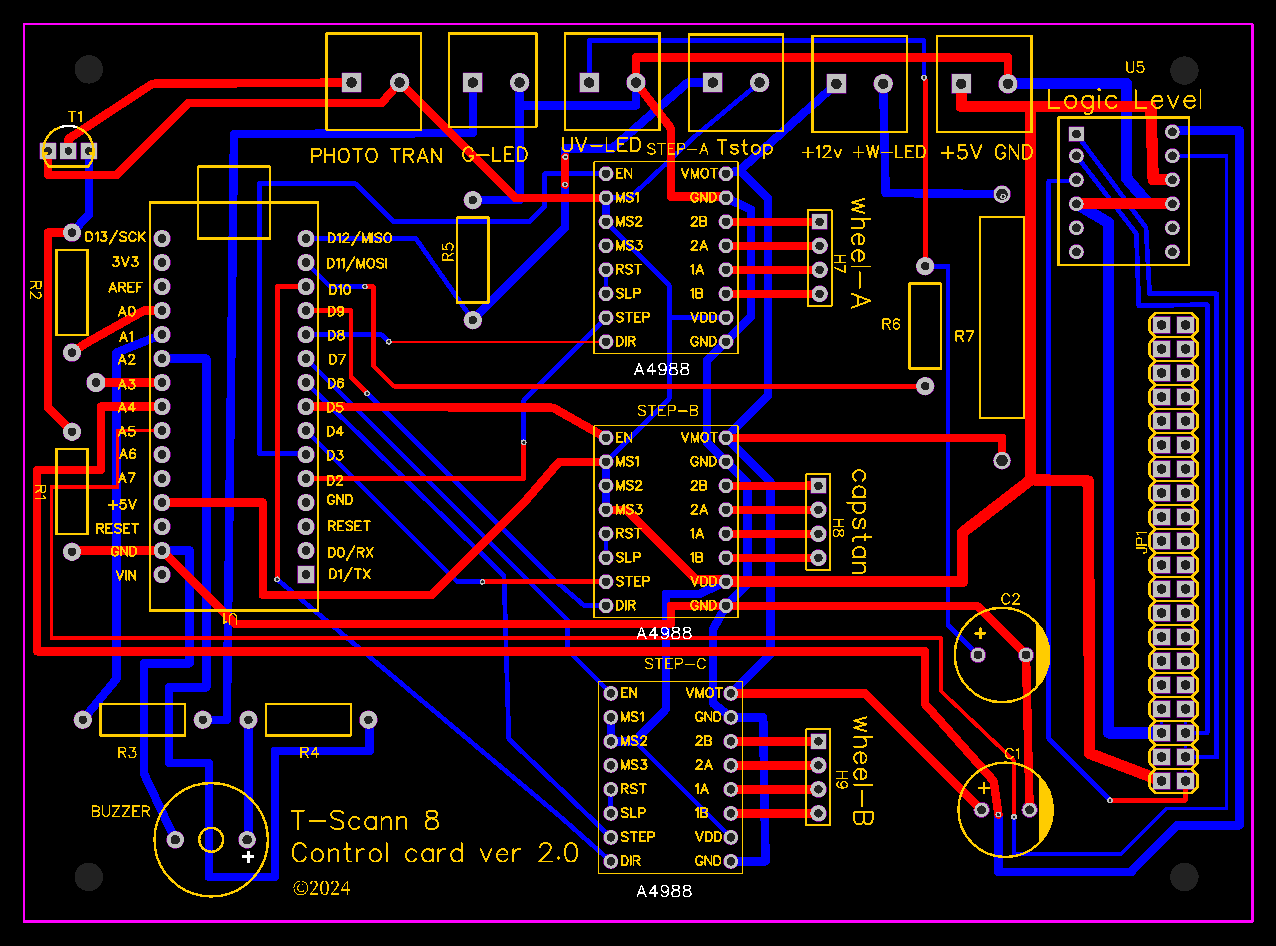Select the D13/SCK pin label
The height and width of the screenshot is (946, 1276).
click(115, 237)
